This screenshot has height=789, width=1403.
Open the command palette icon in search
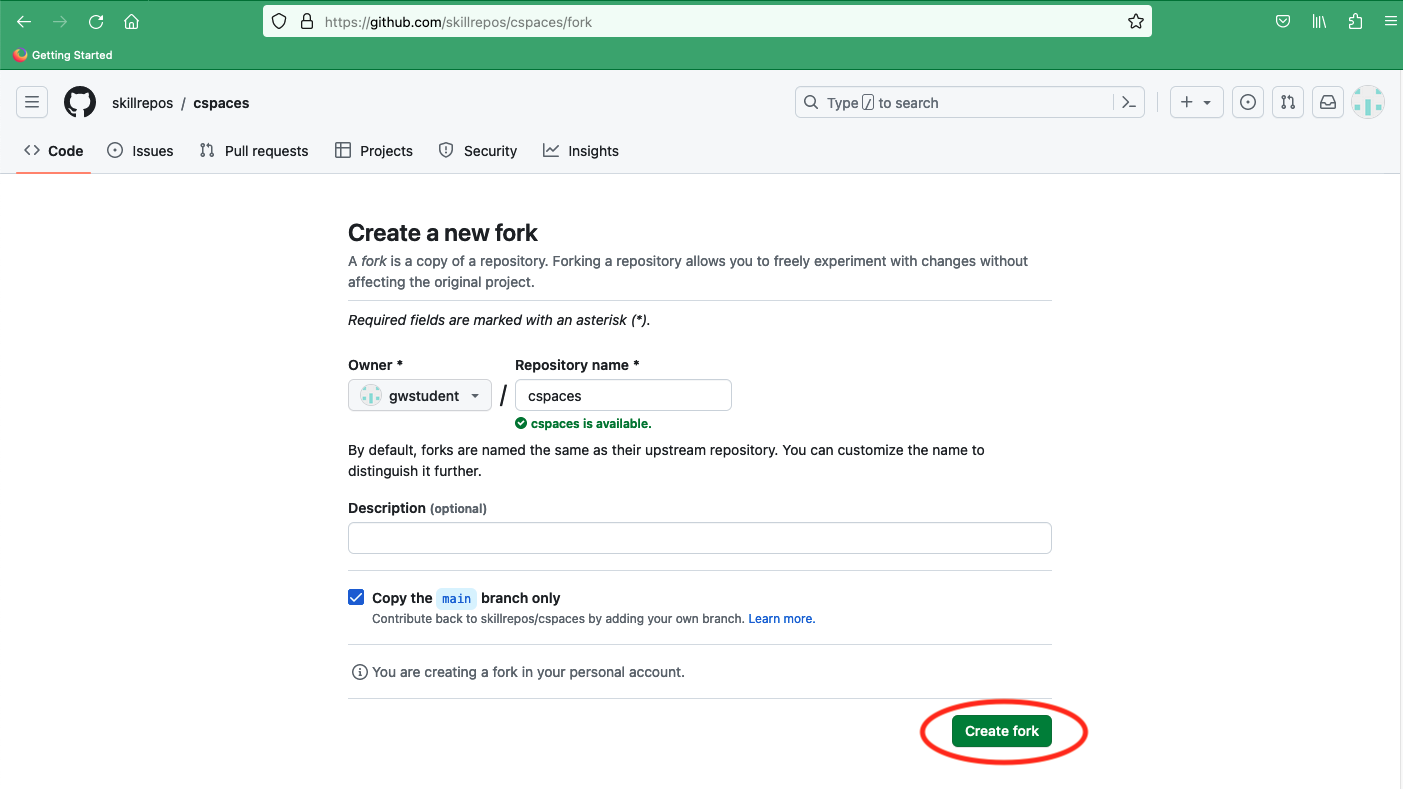[x=1129, y=102]
